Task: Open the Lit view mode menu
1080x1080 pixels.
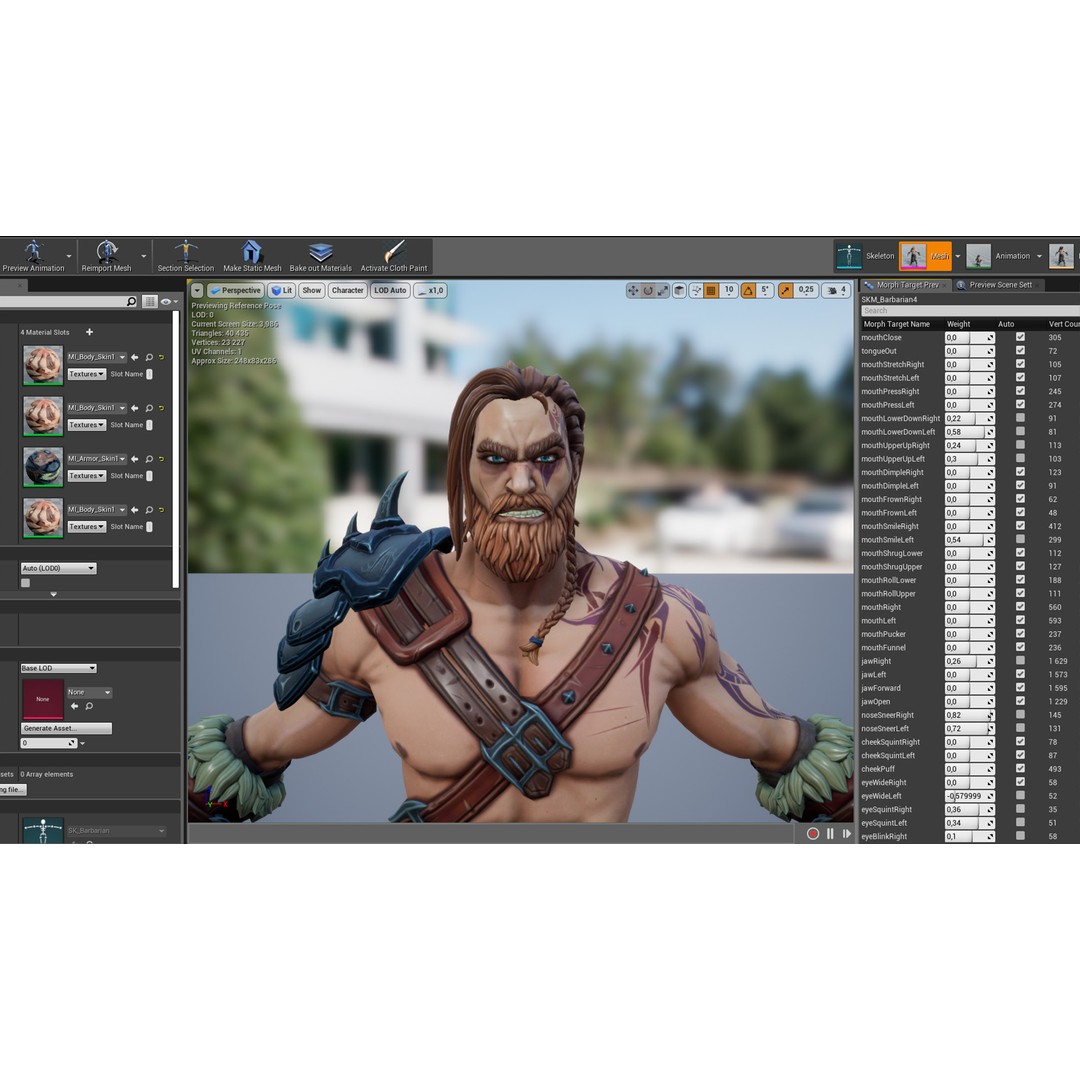Action: click(282, 291)
